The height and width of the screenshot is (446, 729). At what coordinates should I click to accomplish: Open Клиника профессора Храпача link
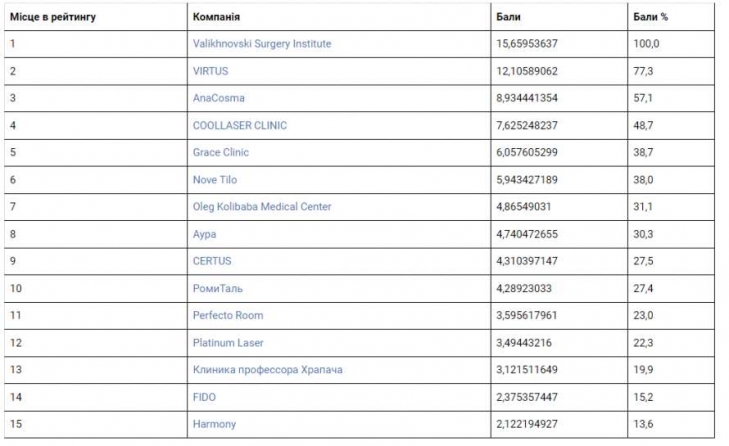coord(267,370)
